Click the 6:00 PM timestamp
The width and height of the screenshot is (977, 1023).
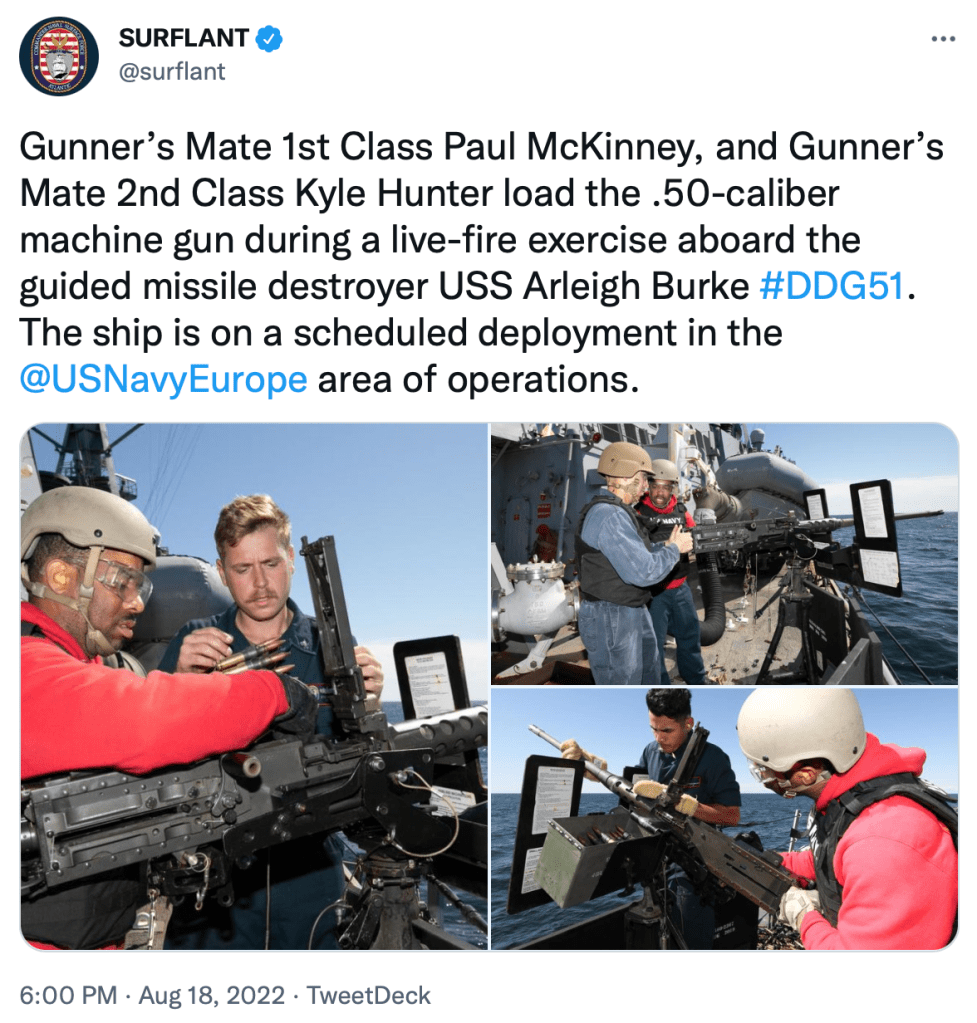[68, 996]
